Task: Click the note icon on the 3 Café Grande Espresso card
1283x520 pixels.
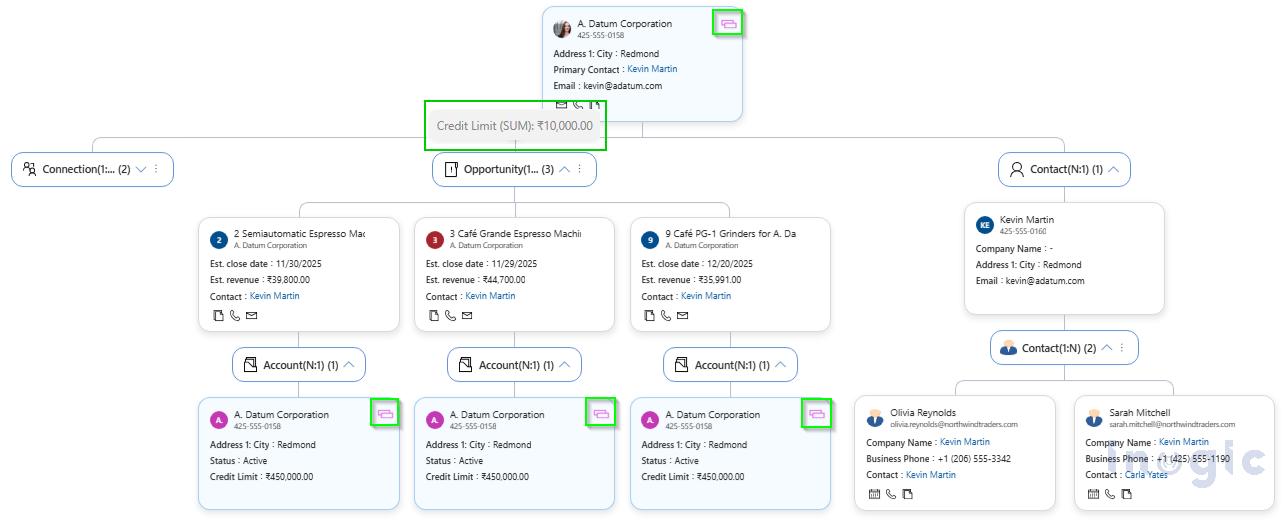Action: coord(435,316)
